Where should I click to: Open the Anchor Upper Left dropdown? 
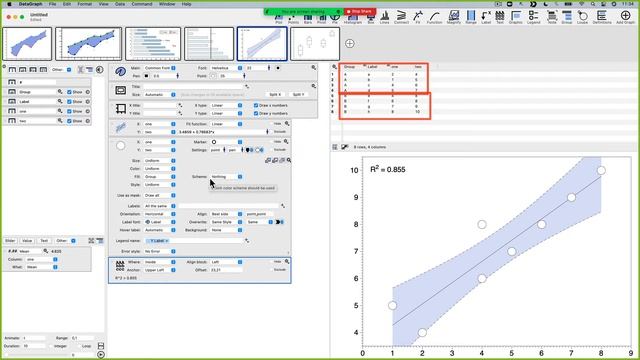click(160, 270)
